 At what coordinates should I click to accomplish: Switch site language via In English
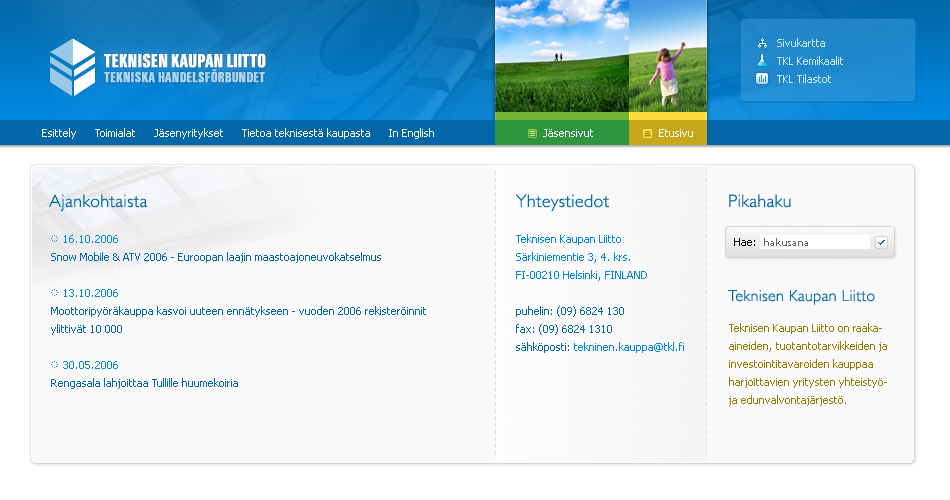[411, 133]
